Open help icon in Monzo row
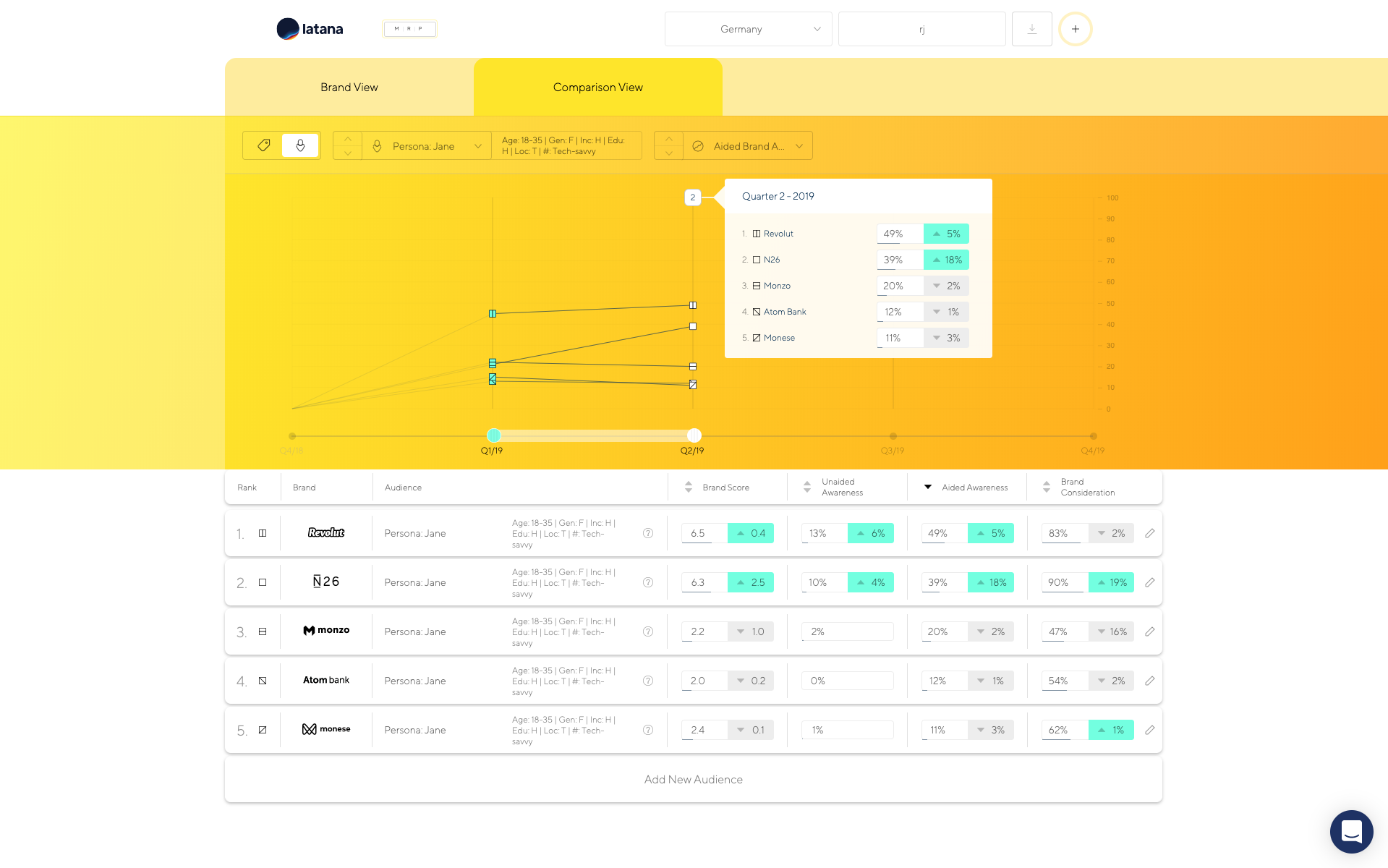Image resolution: width=1388 pixels, height=868 pixels. tap(648, 631)
